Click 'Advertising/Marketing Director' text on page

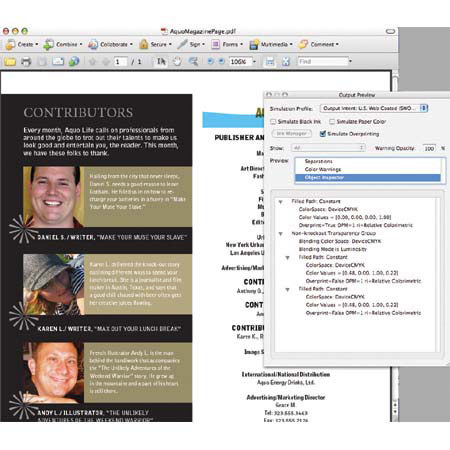click(285, 397)
